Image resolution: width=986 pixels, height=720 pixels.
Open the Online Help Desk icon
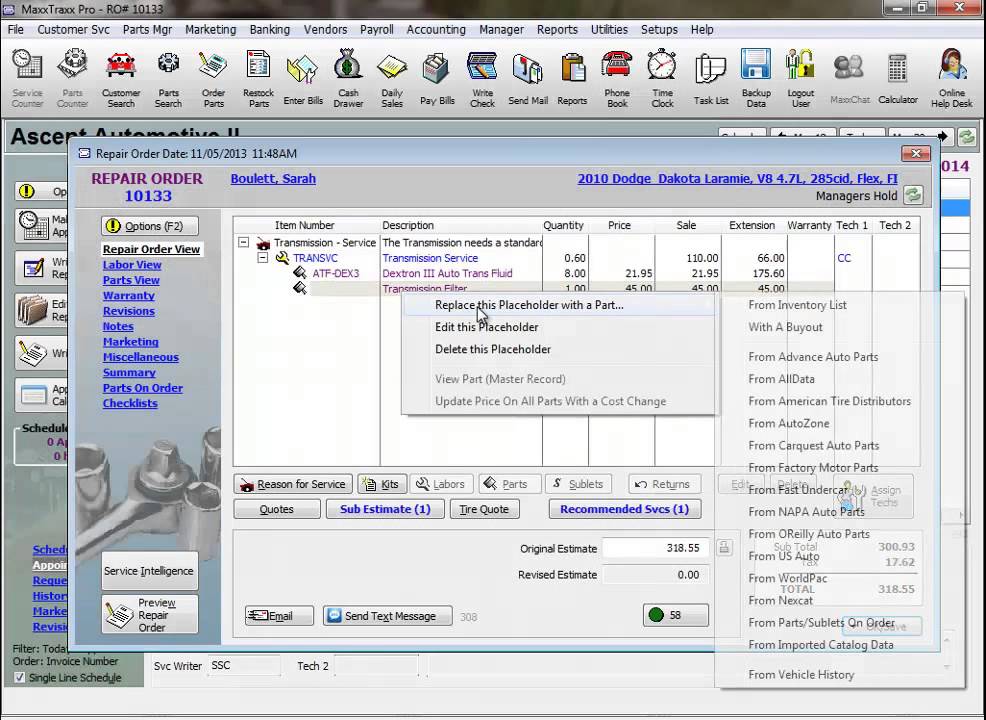pos(951,78)
